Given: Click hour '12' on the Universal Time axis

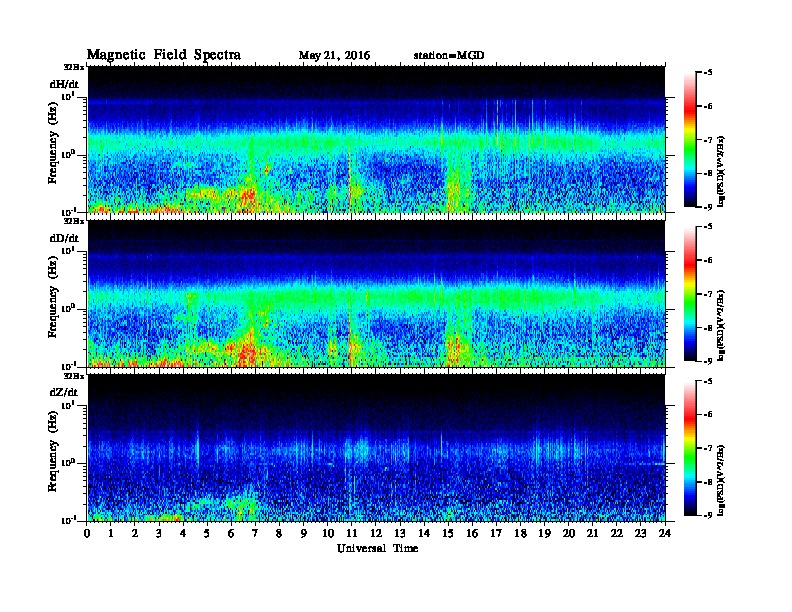Looking at the screenshot, I should click(376, 533).
